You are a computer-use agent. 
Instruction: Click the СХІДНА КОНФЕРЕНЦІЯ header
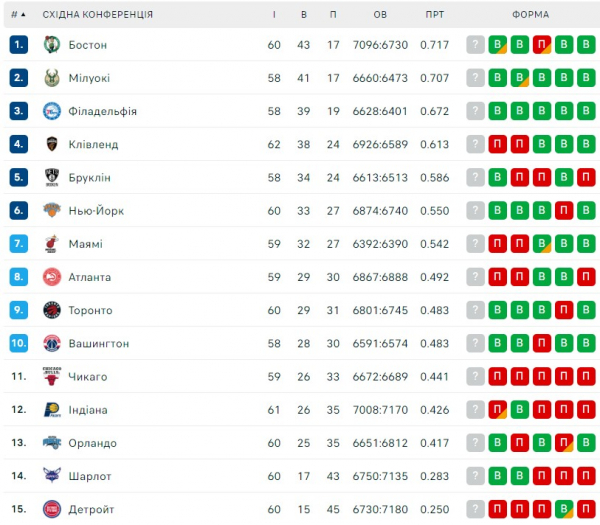(98, 15)
